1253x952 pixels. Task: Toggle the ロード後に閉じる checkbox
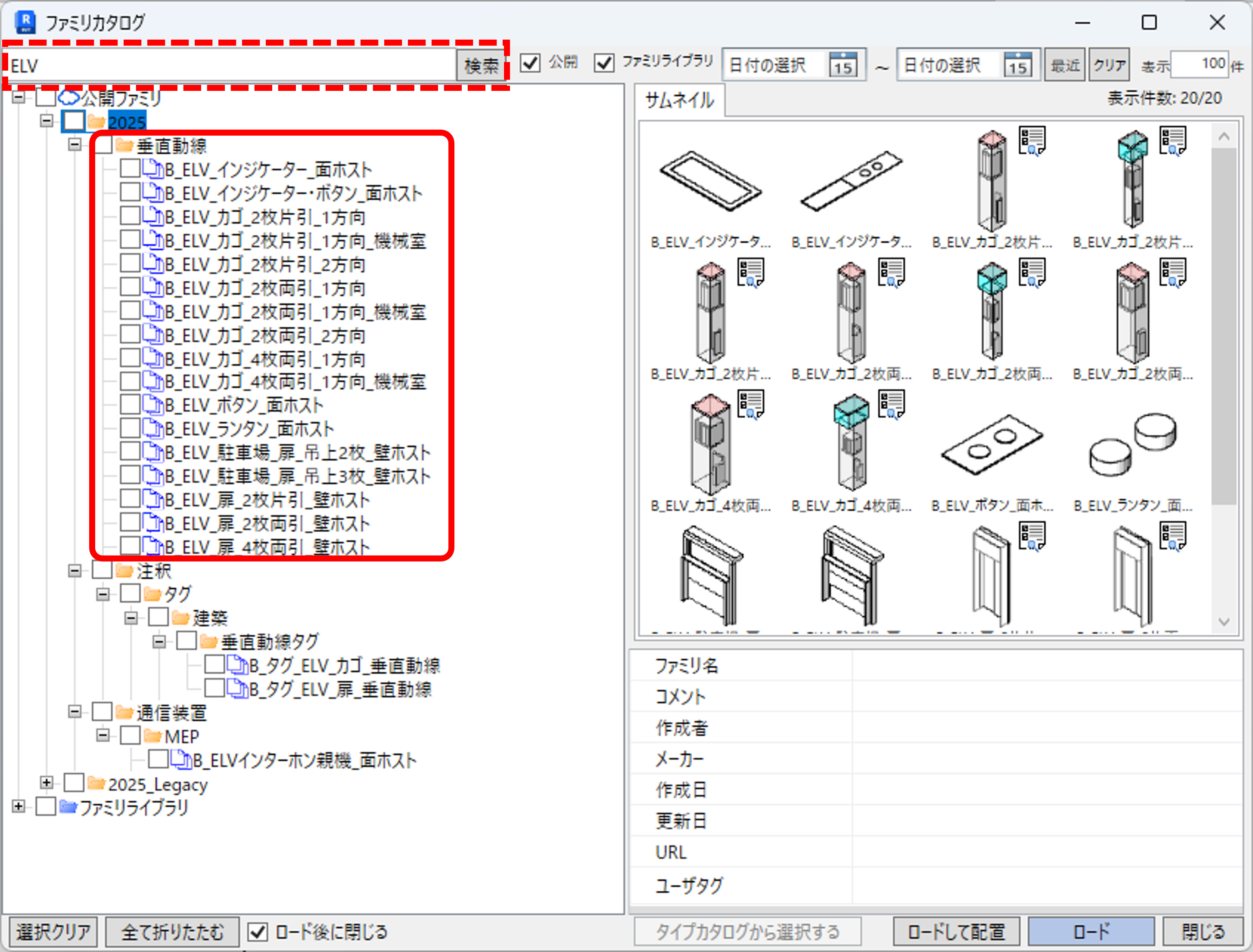tap(258, 931)
